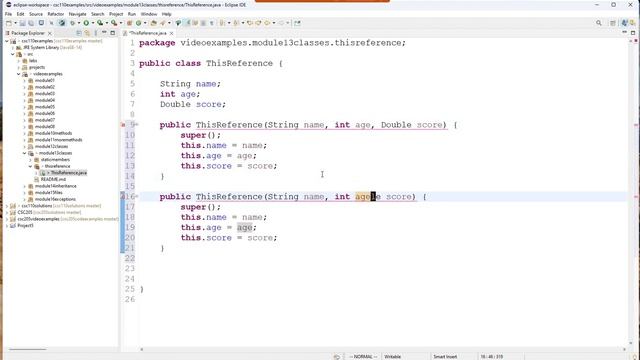Click the Open Type toolbar icon
This screenshot has width=640, height=360.
pyautogui.click(x=153, y=23)
